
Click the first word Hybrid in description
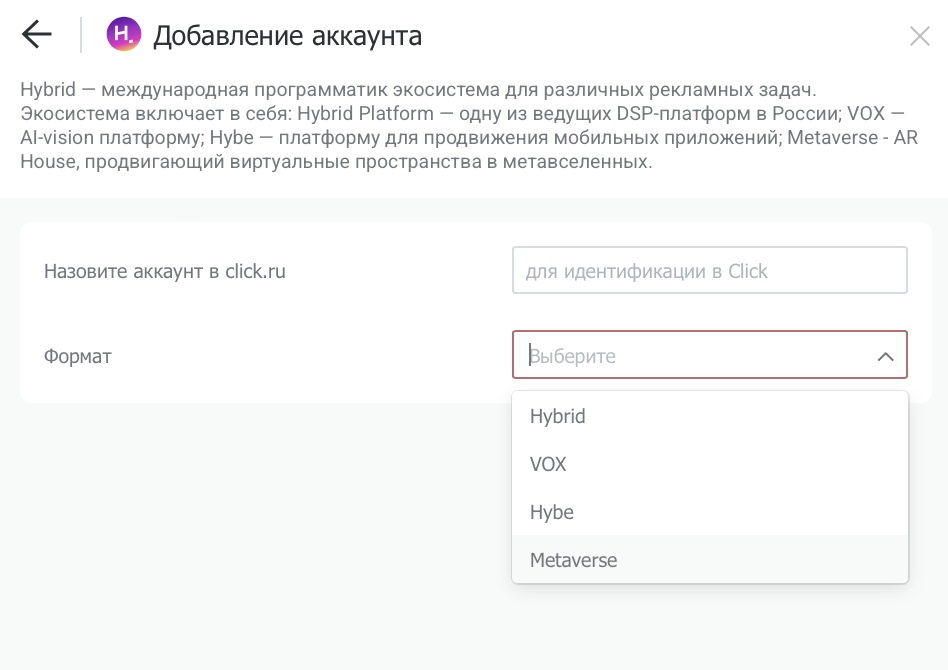tap(48, 89)
